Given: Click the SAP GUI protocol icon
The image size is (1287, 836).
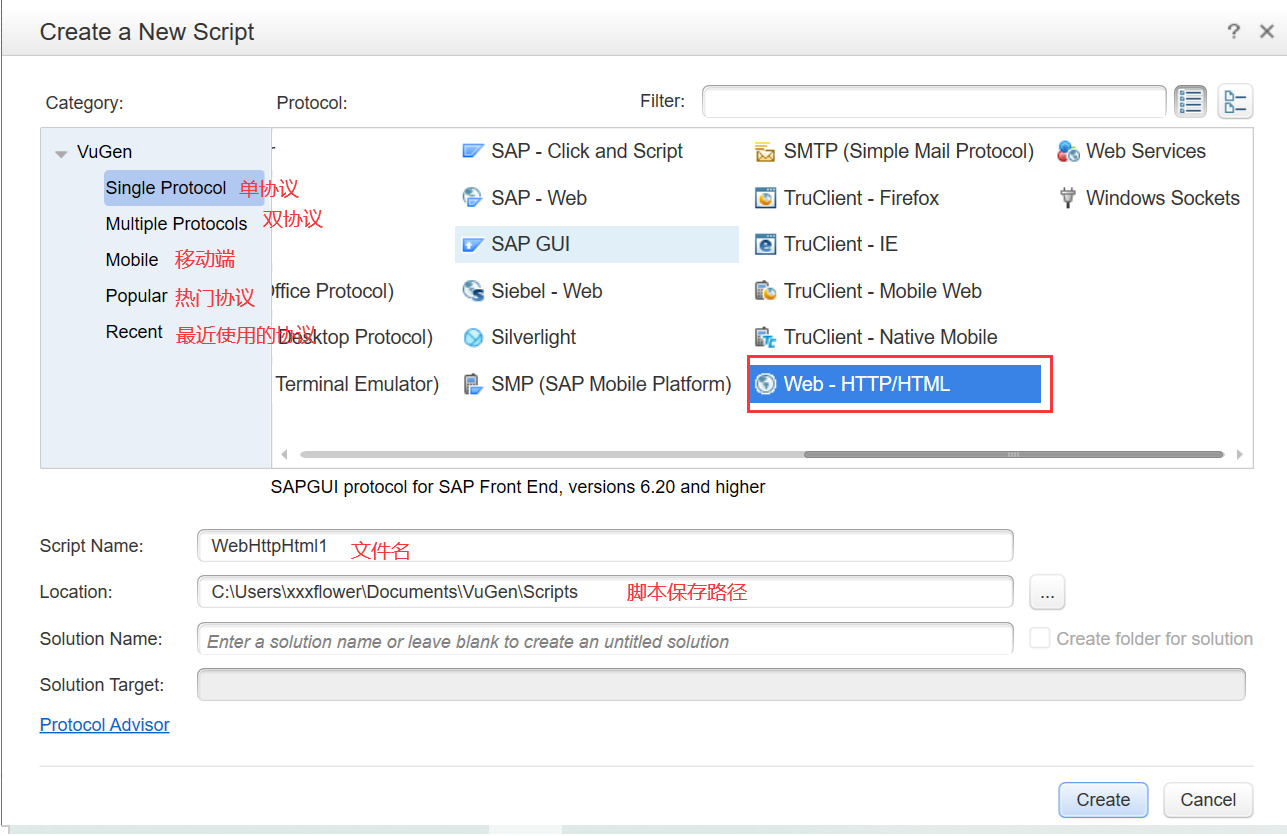Looking at the screenshot, I should coord(473,245).
